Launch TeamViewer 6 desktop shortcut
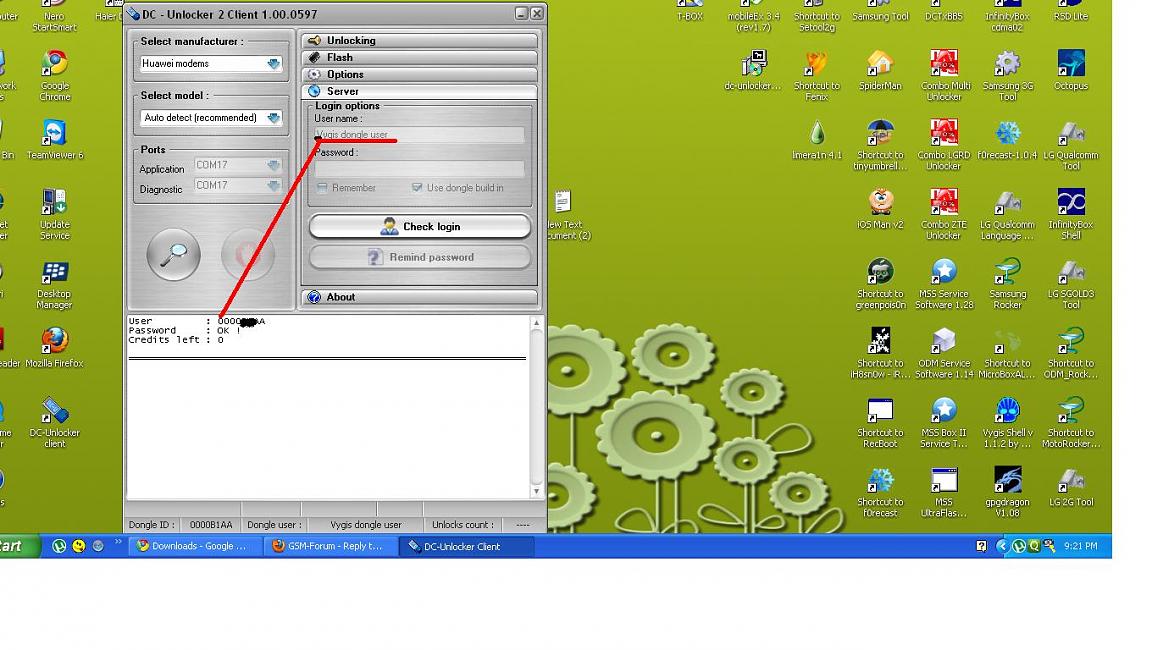 point(55,135)
